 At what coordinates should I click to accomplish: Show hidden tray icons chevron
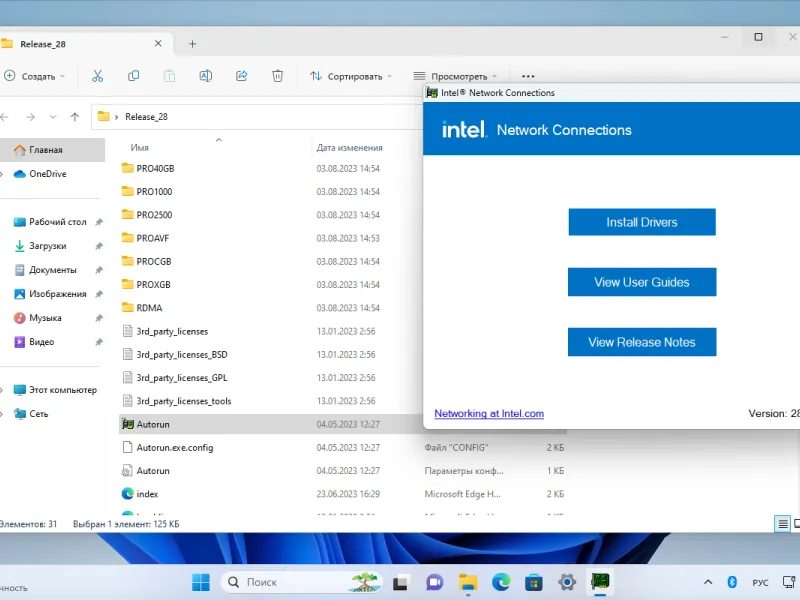pyautogui.click(x=708, y=582)
